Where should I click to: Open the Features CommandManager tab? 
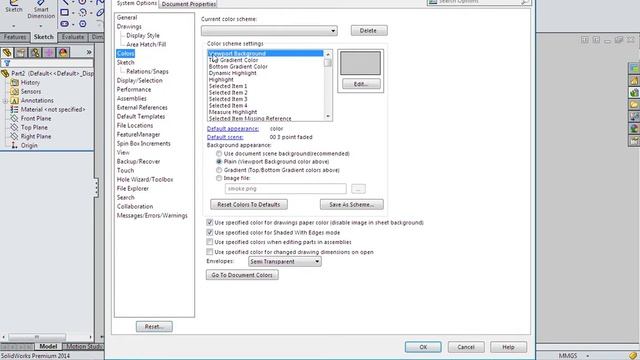(x=15, y=37)
